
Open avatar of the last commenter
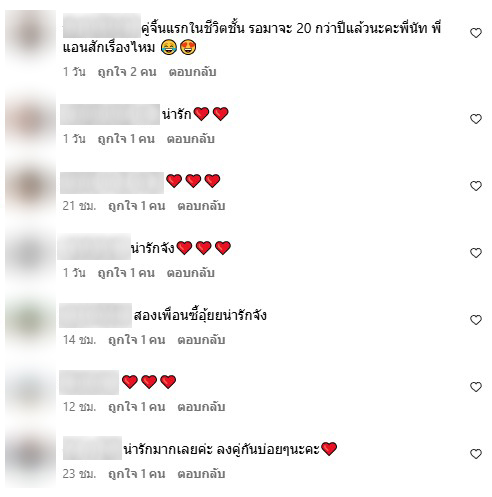30,458
